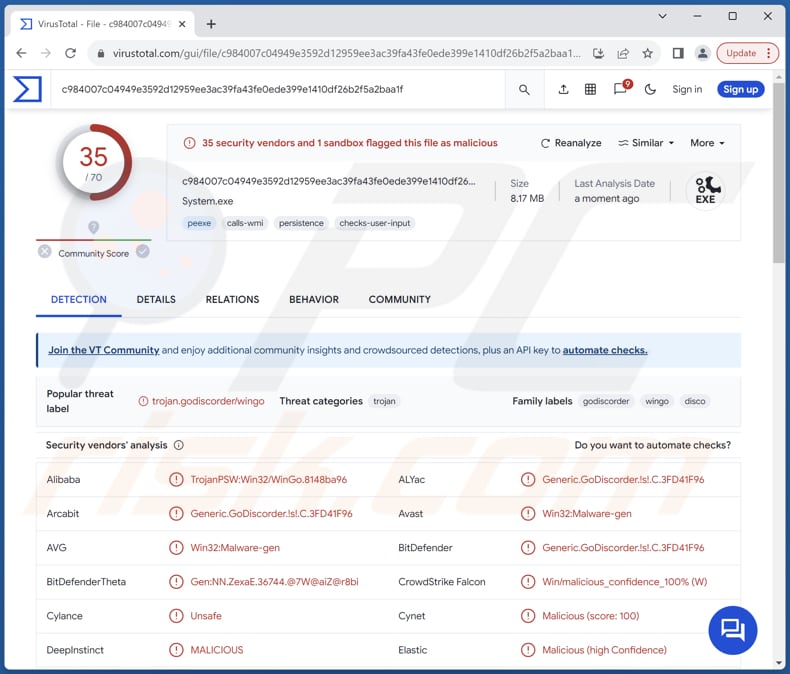Click the Reanalyze button
790x674 pixels.
coord(571,143)
